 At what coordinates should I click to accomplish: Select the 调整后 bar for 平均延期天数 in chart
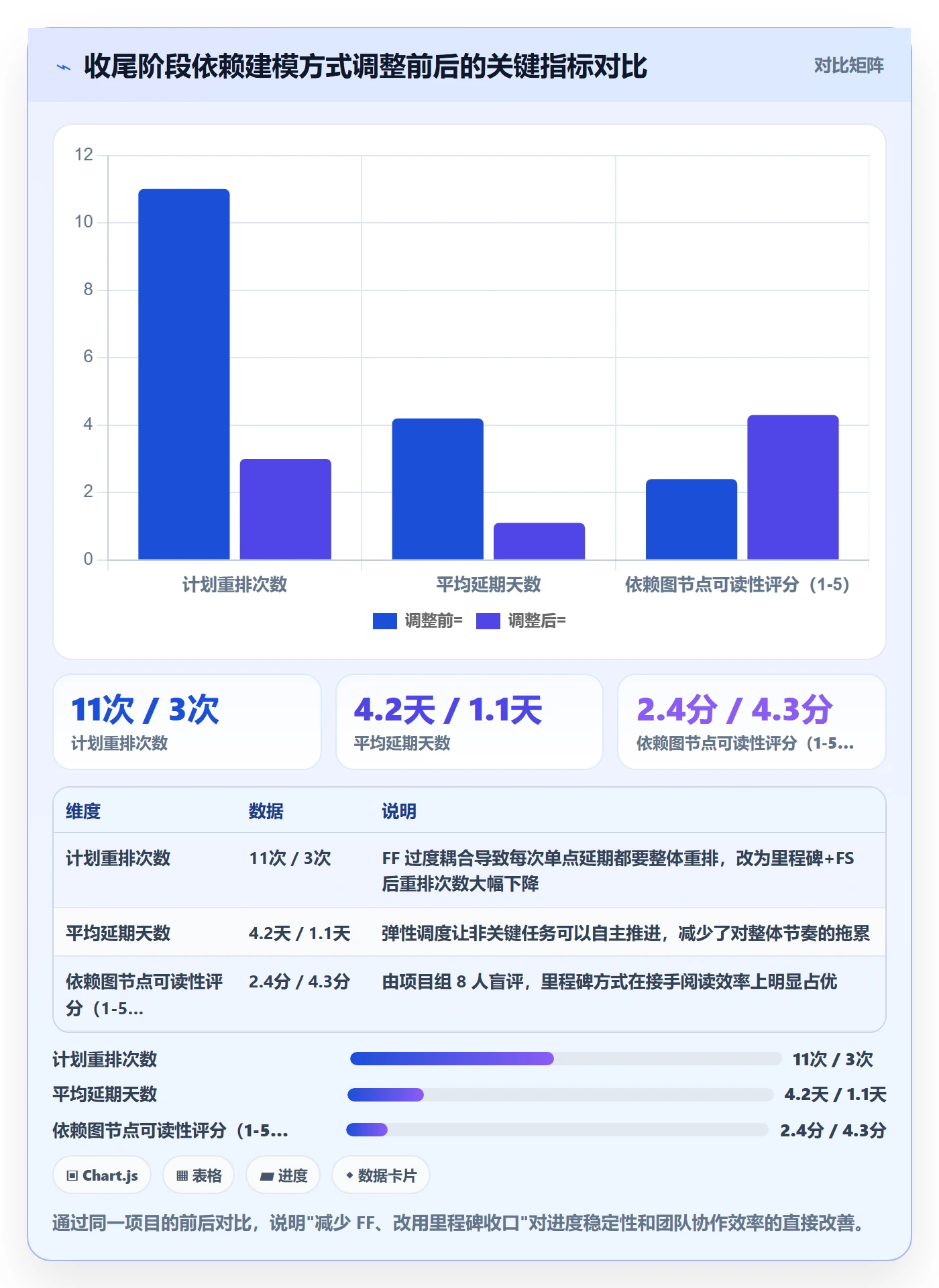(539, 541)
